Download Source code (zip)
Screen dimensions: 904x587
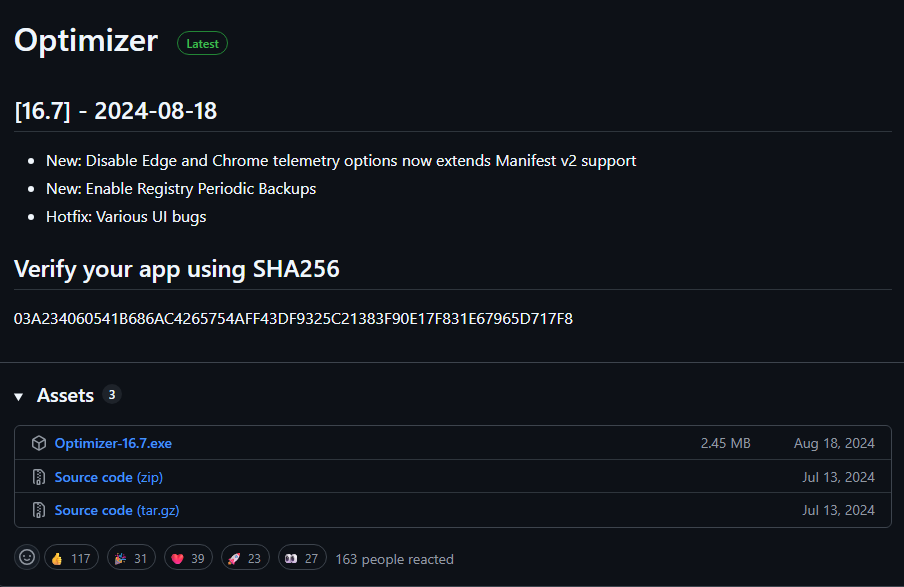click(108, 477)
